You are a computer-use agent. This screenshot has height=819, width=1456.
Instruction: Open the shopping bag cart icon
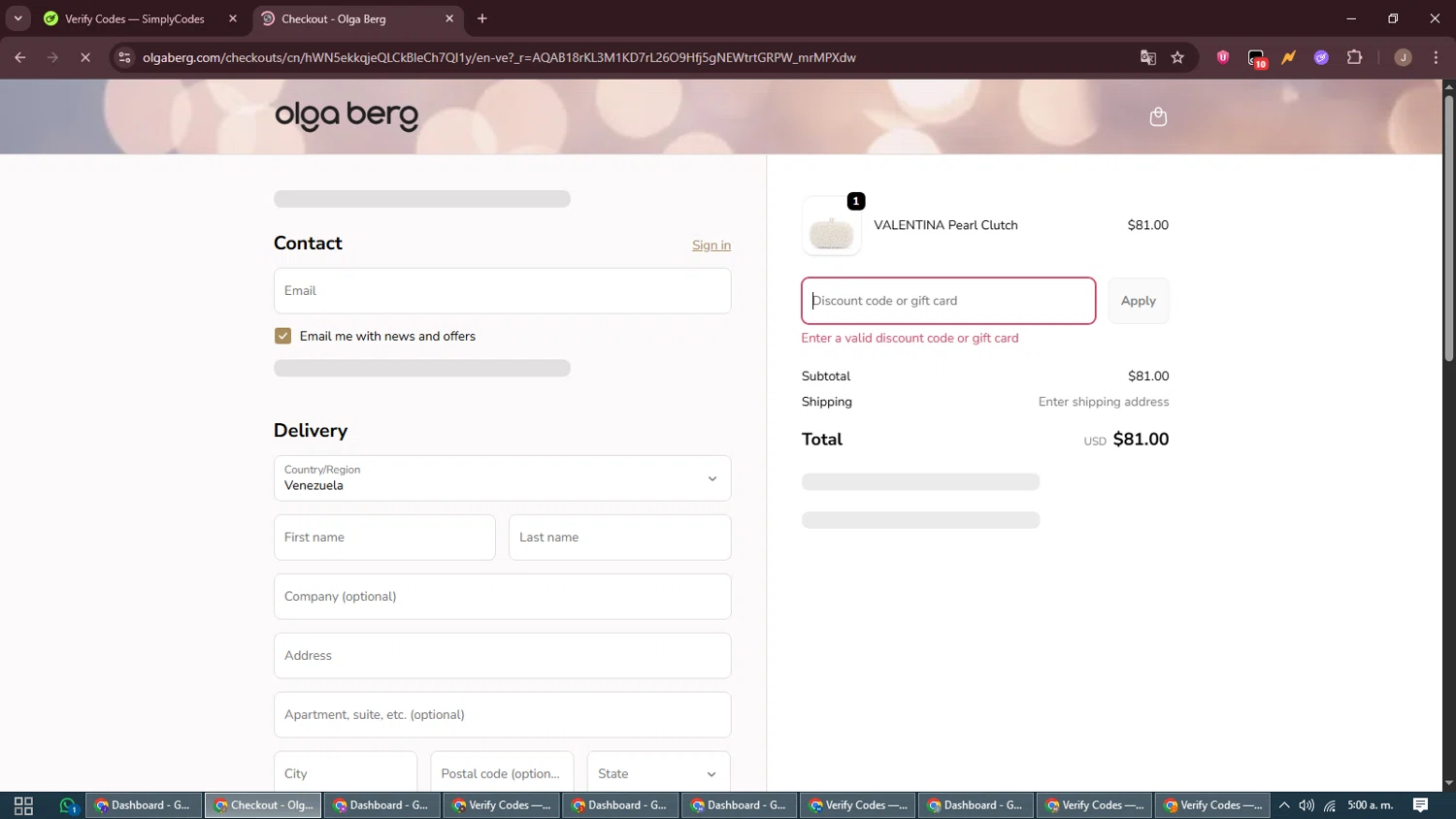coord(1158,116)
